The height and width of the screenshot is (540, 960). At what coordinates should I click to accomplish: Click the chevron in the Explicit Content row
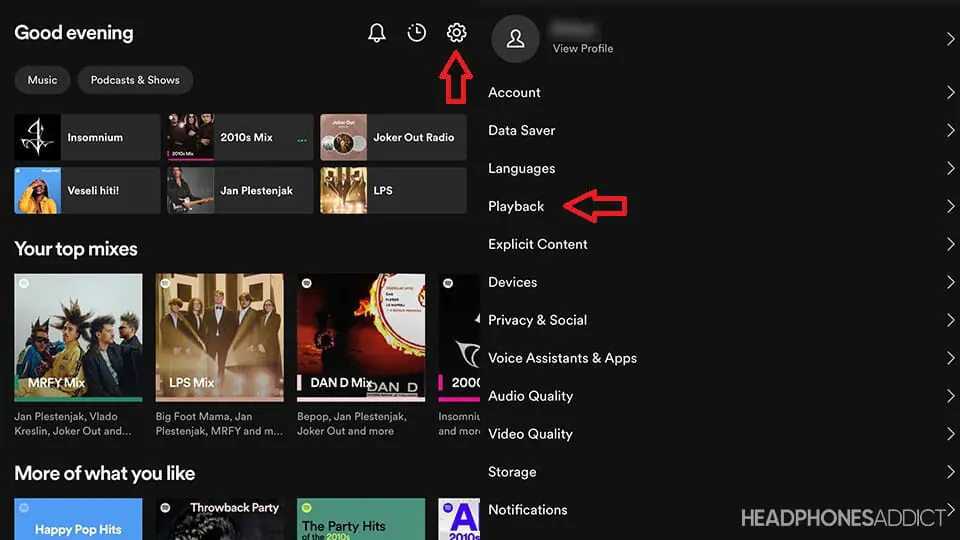point(950,244)
